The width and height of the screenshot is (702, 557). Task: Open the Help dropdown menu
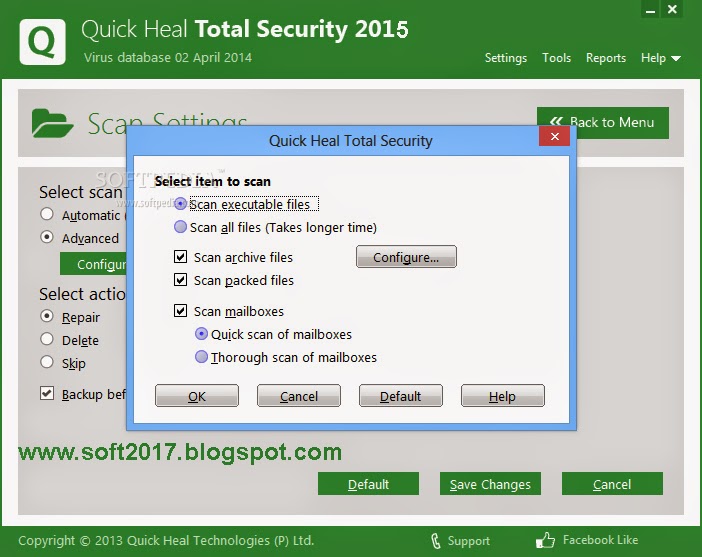tap(660, 58)
